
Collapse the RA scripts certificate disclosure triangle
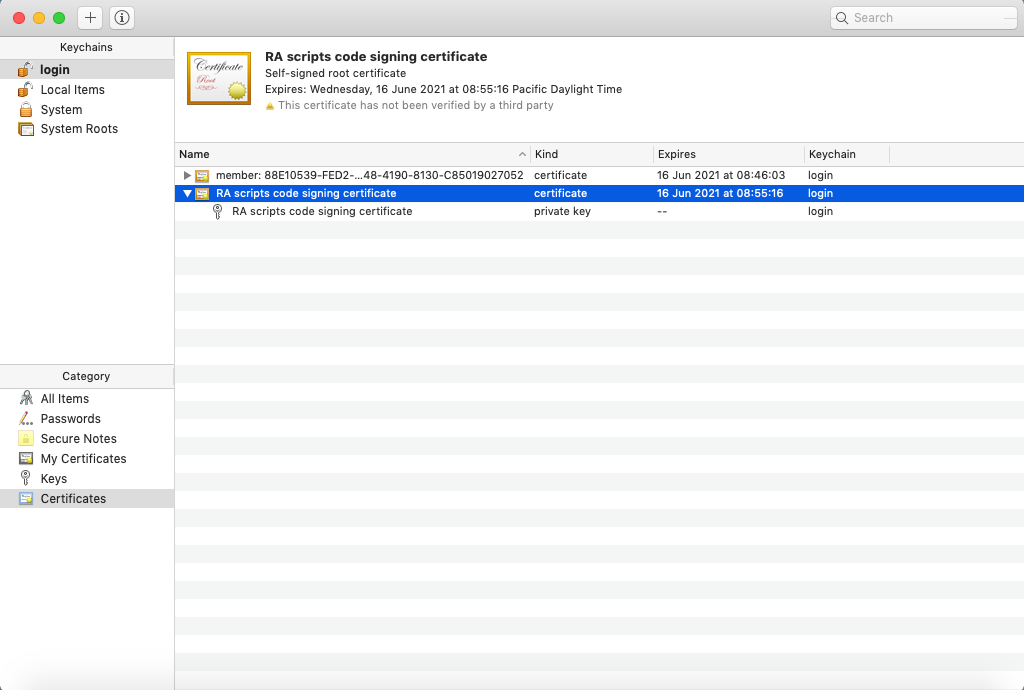(187, 194)
